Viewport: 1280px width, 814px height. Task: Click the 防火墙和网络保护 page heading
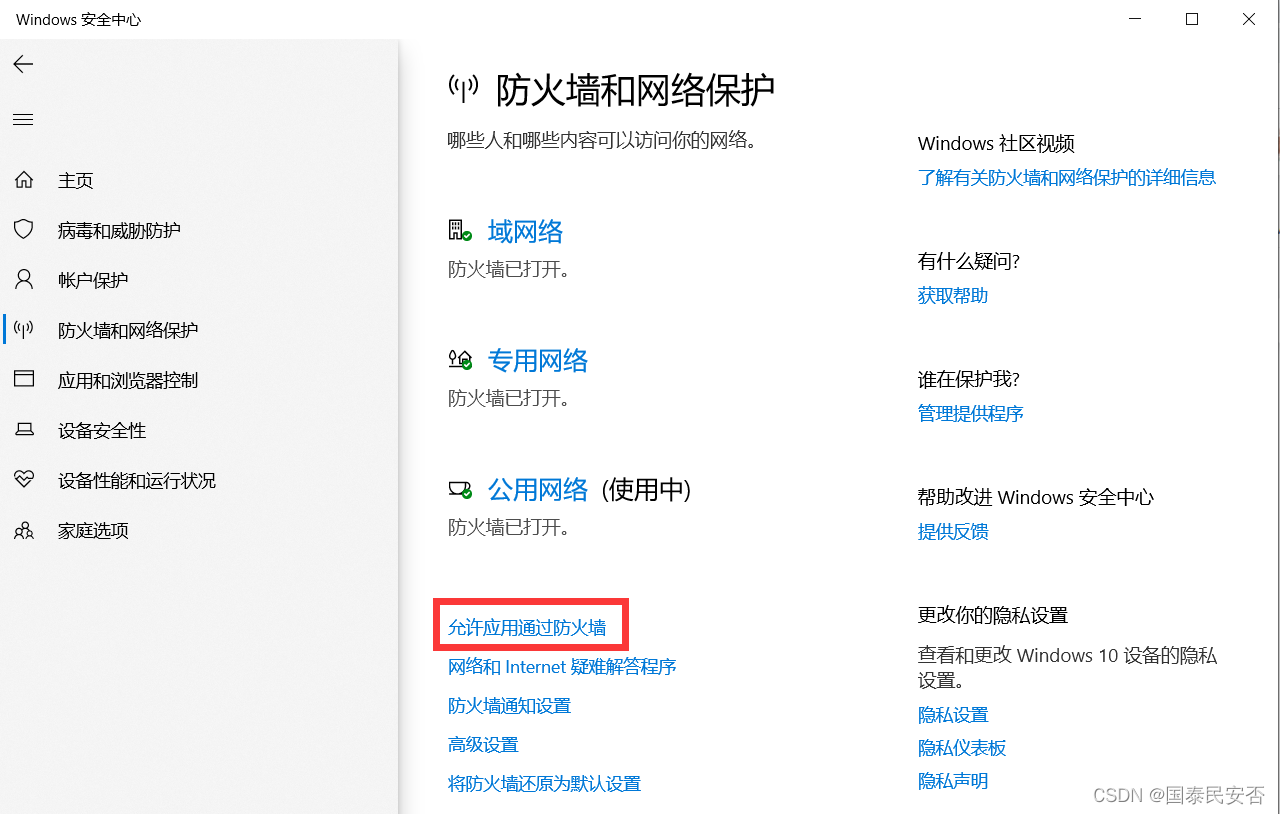pyautogui.click(x=635, y=91)
